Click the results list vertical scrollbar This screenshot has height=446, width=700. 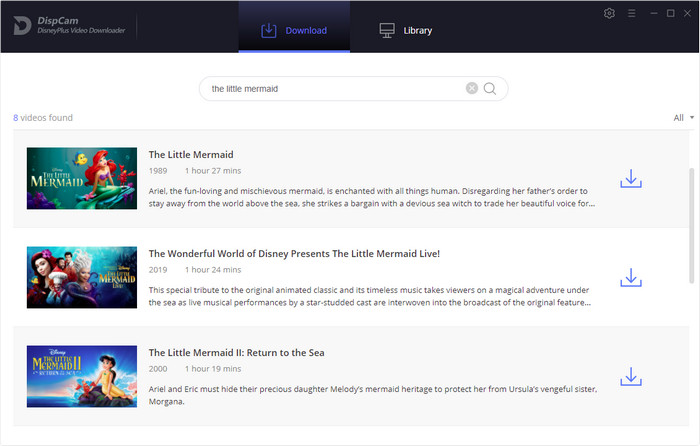point(691,220)
